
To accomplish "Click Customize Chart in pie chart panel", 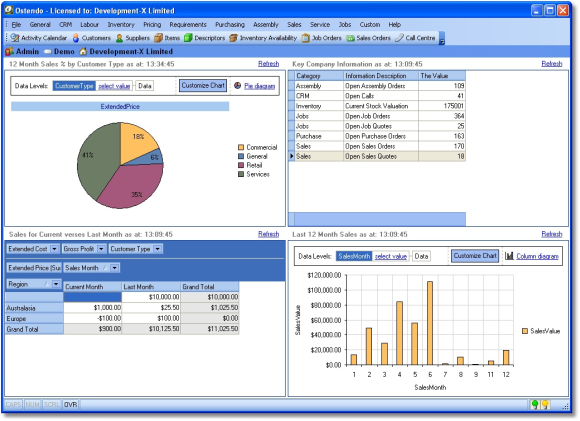I will point(203,85).
